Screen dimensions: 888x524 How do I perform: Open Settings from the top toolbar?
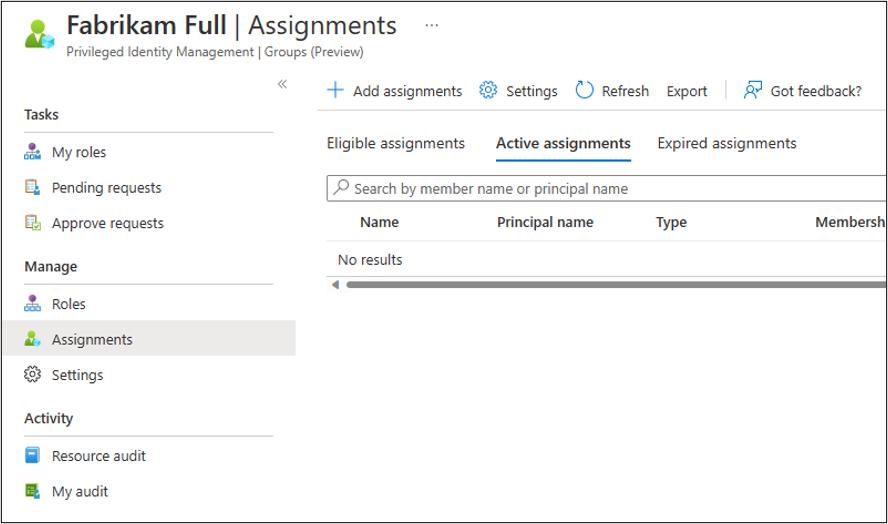click(x=519, y=91)
